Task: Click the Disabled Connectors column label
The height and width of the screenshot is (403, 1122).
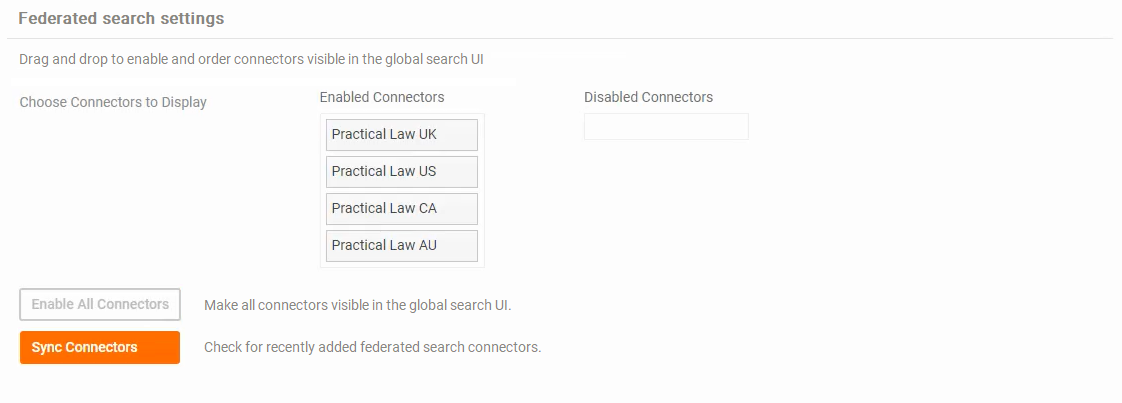Action: (648, 97)
